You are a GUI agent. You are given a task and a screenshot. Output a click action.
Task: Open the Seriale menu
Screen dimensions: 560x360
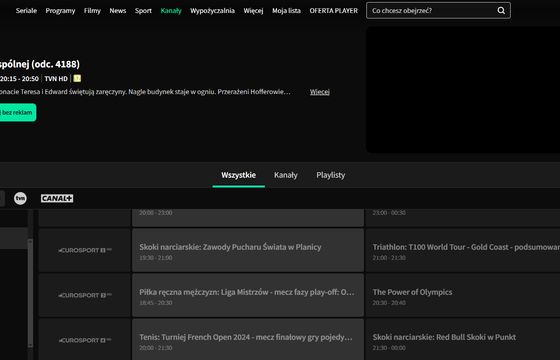tap(26, 11)
